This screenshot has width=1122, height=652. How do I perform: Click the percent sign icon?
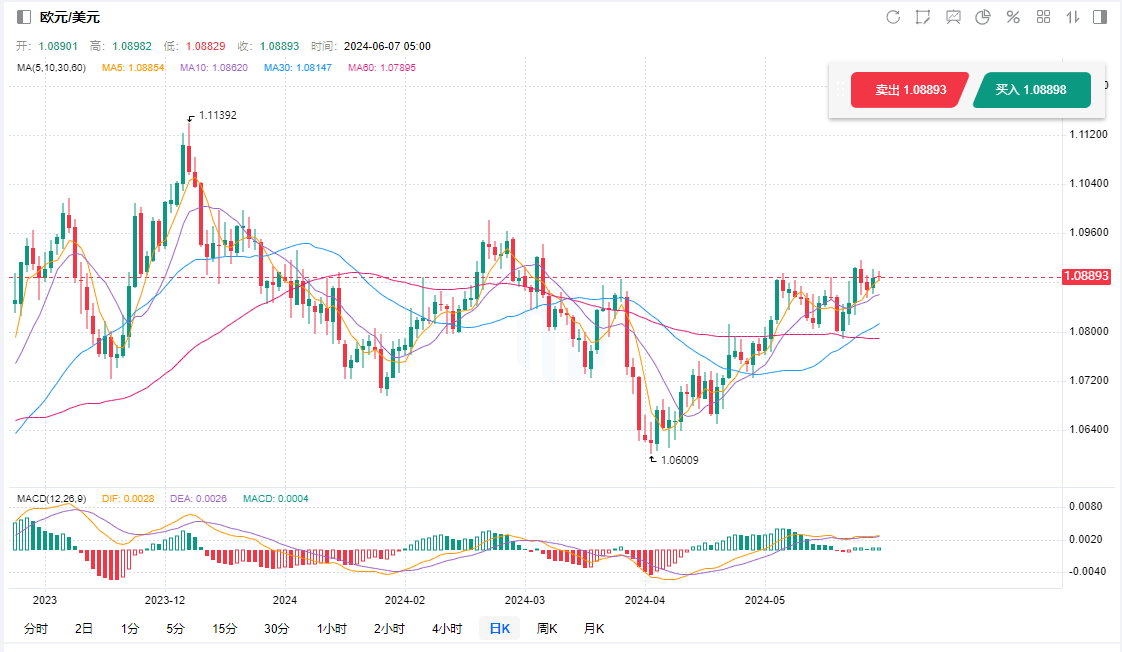(x=1013, y=17)
